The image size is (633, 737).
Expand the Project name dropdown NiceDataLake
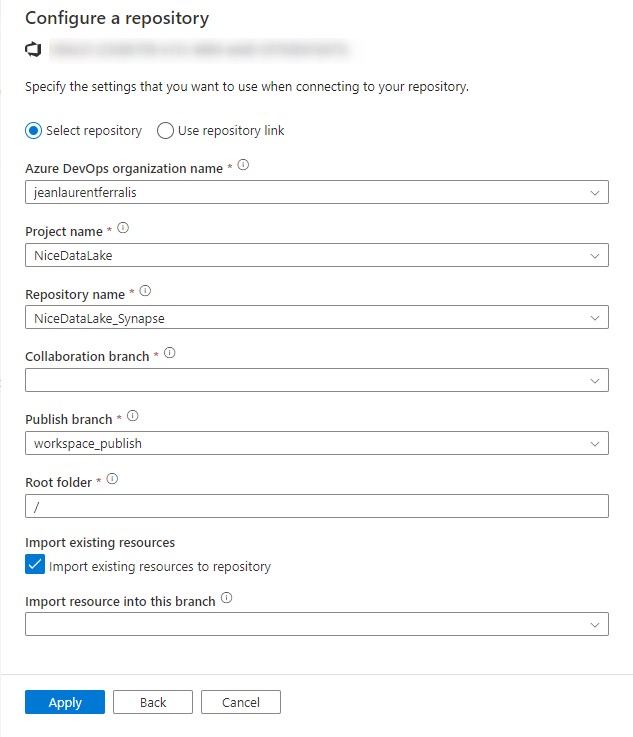317,255
